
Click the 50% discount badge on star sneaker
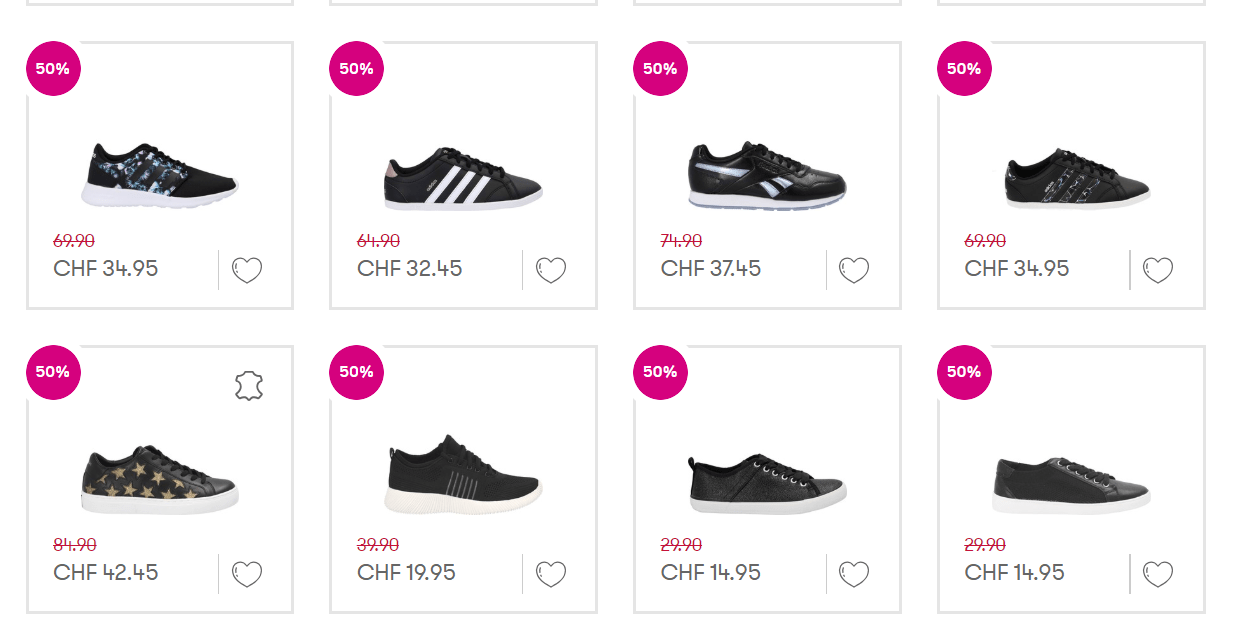[53, 372]
